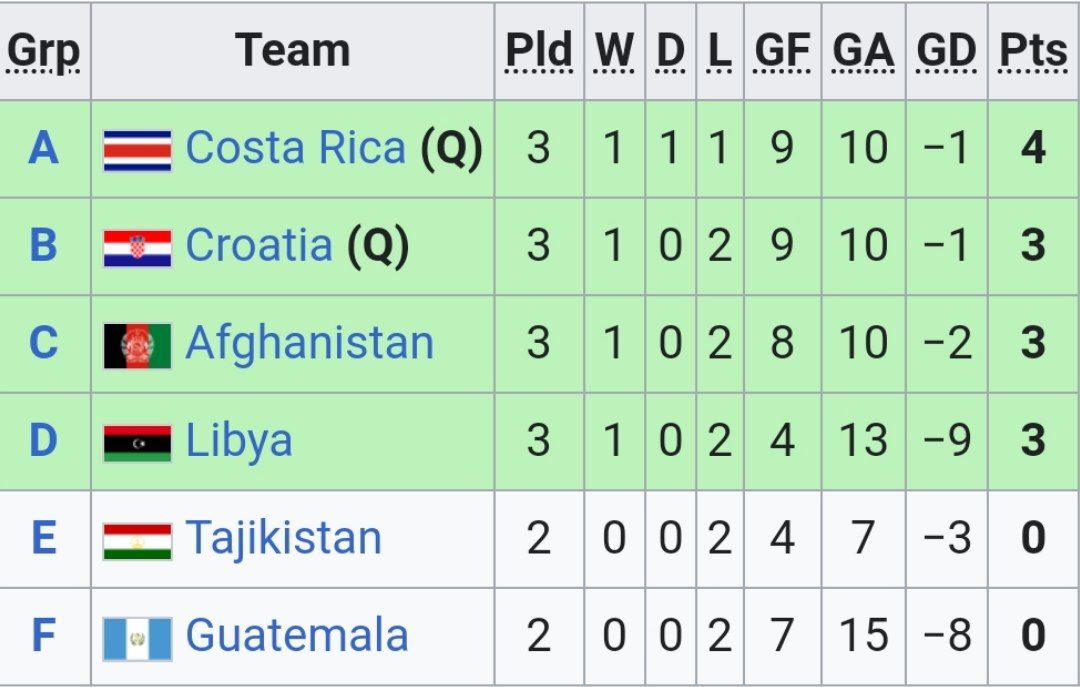Image resolution: width=1080 pixels, height=687 pixels.
Task: Open the Croatia team link
Action: coord(259,245)
